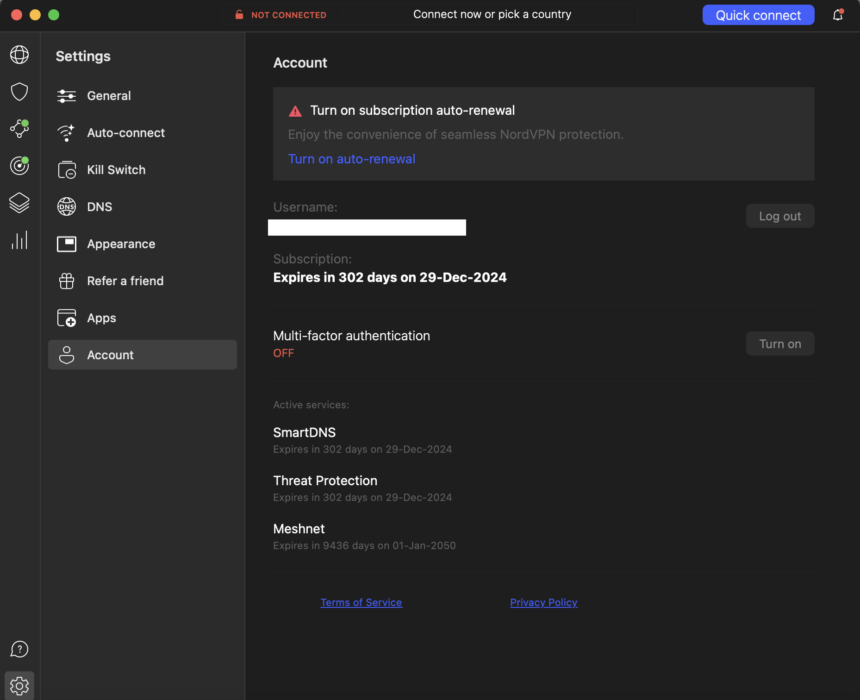Open the VPN servers globe icon
The width and height of the screenshot is (860, 700).
[x=19, y=55]
